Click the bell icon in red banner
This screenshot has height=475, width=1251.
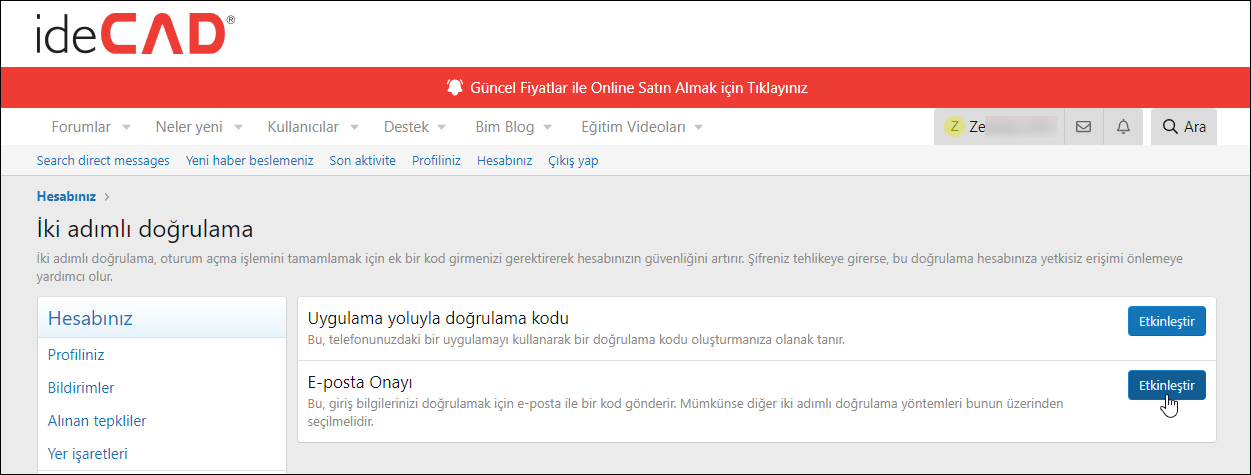pos(455,87)
